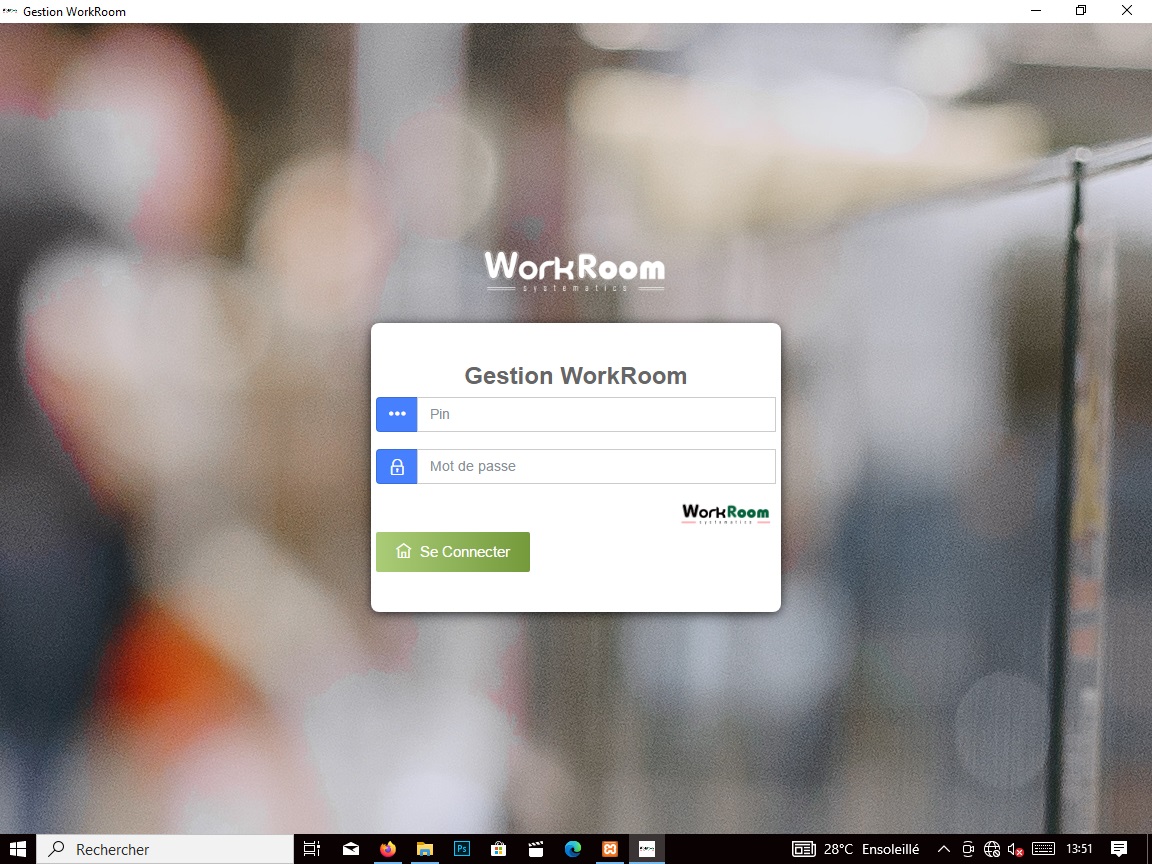Open XAMPP from the taskbar
The height and width of the screenshot is (864, 1152).
tap(609, 849)
